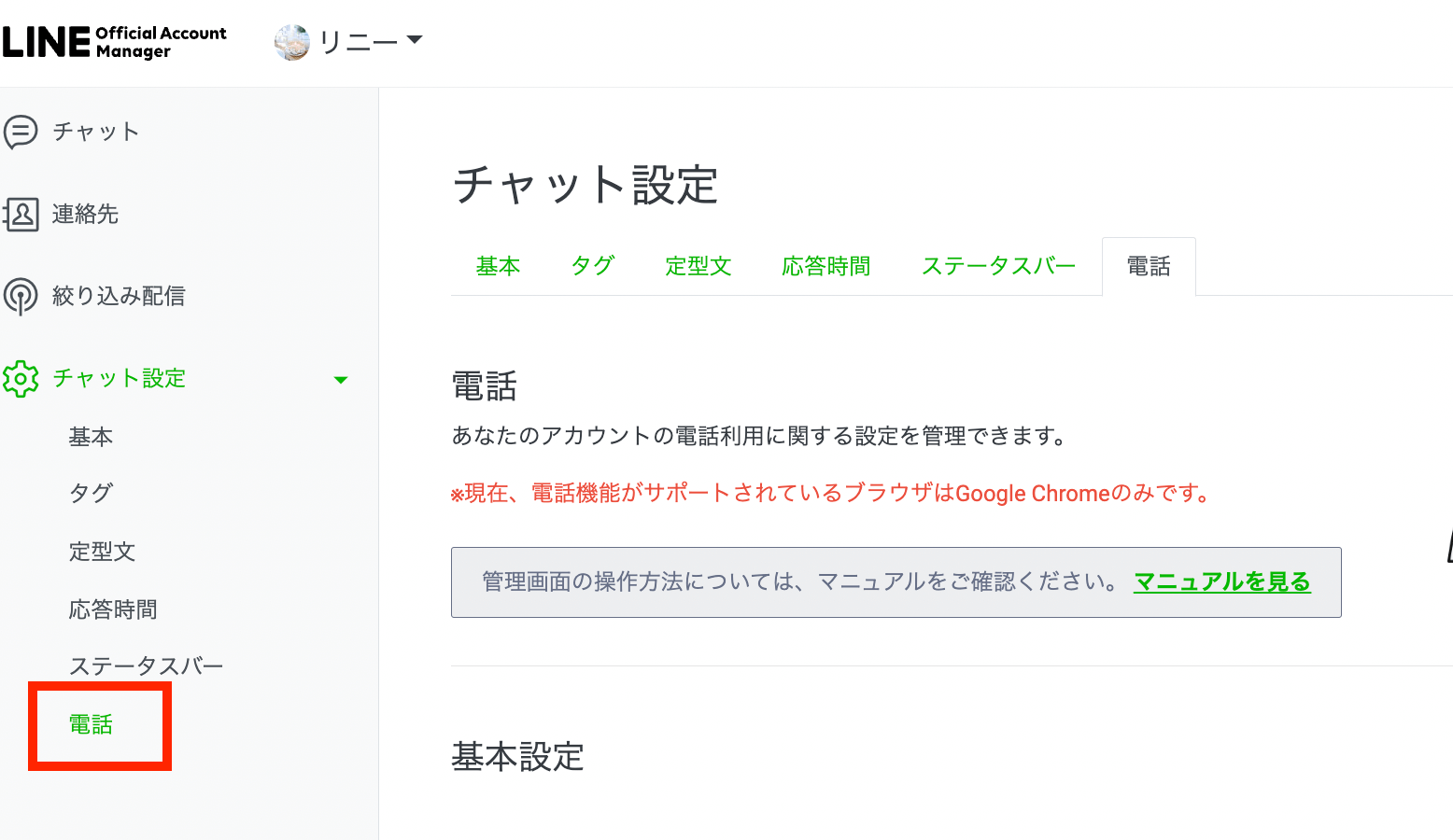
Task: Switch to the タグ tab
Action: pos(592,267)
